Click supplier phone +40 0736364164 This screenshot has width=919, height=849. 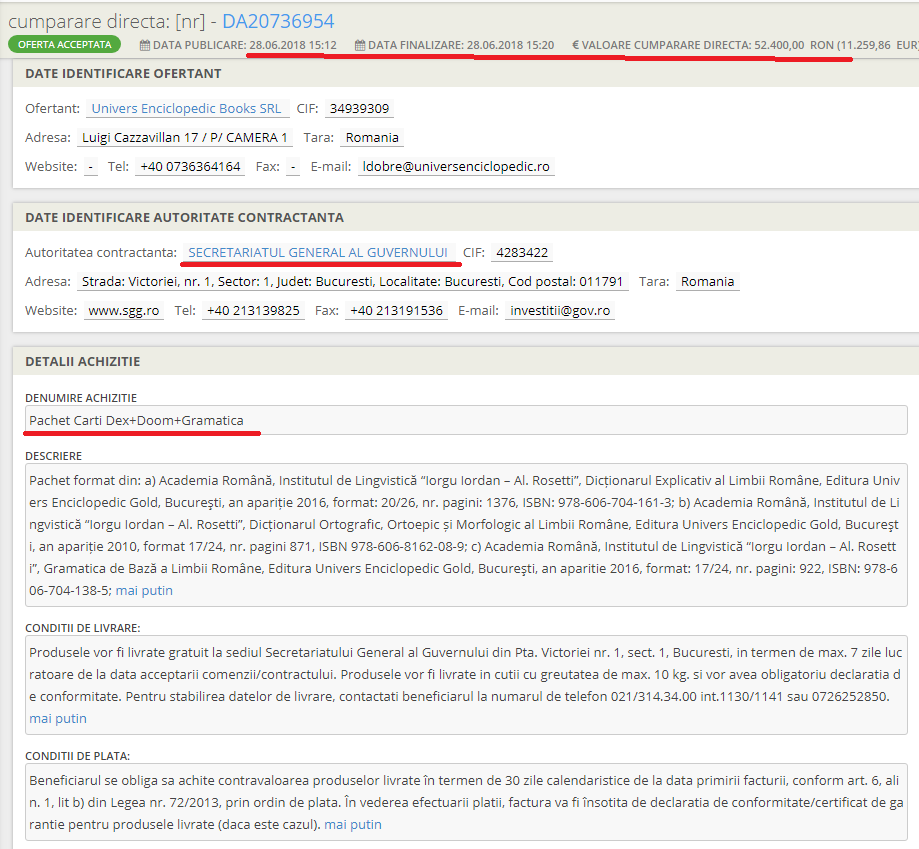pyautogui.click(x=190, y=166)
